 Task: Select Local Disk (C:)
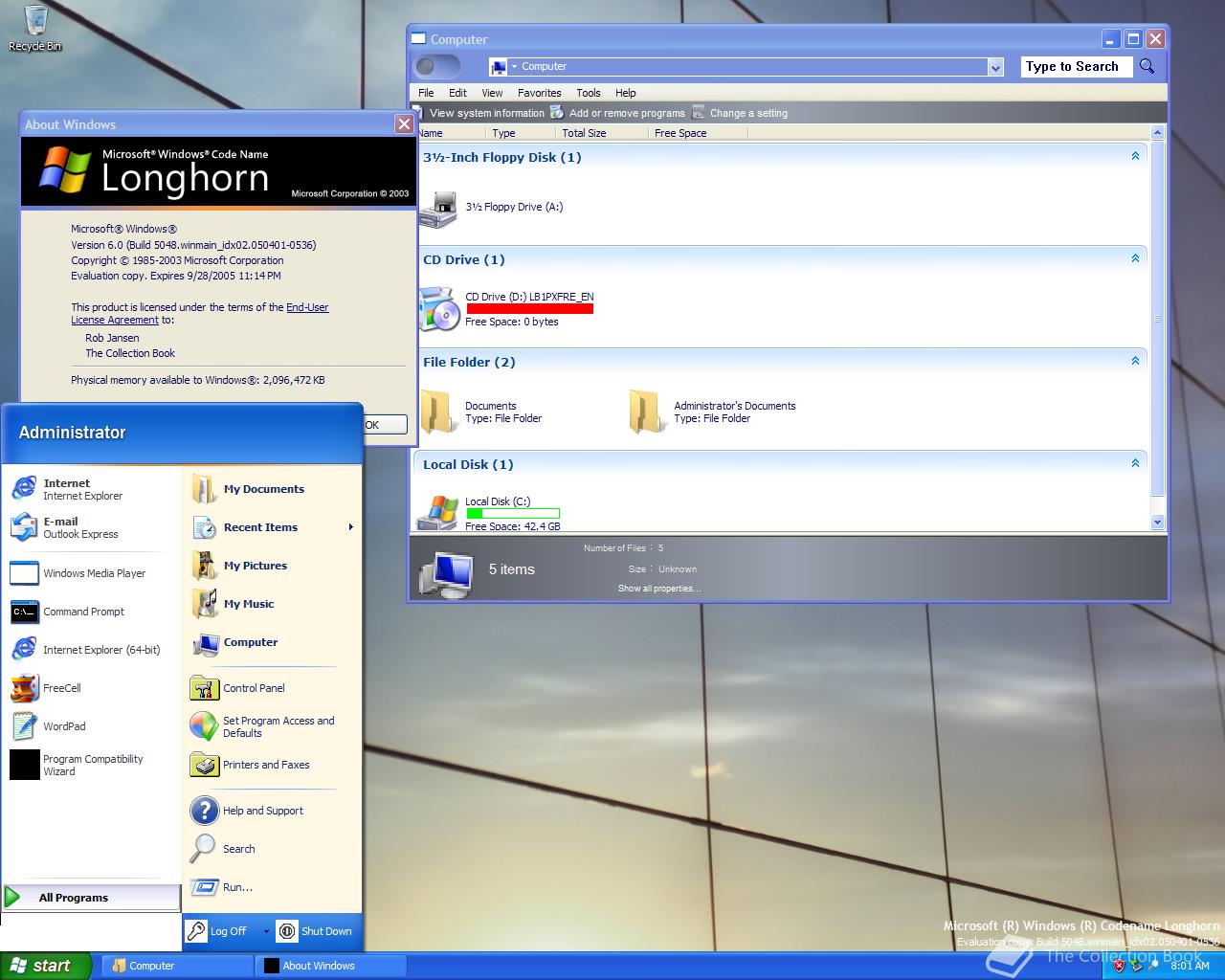point(490,513)
